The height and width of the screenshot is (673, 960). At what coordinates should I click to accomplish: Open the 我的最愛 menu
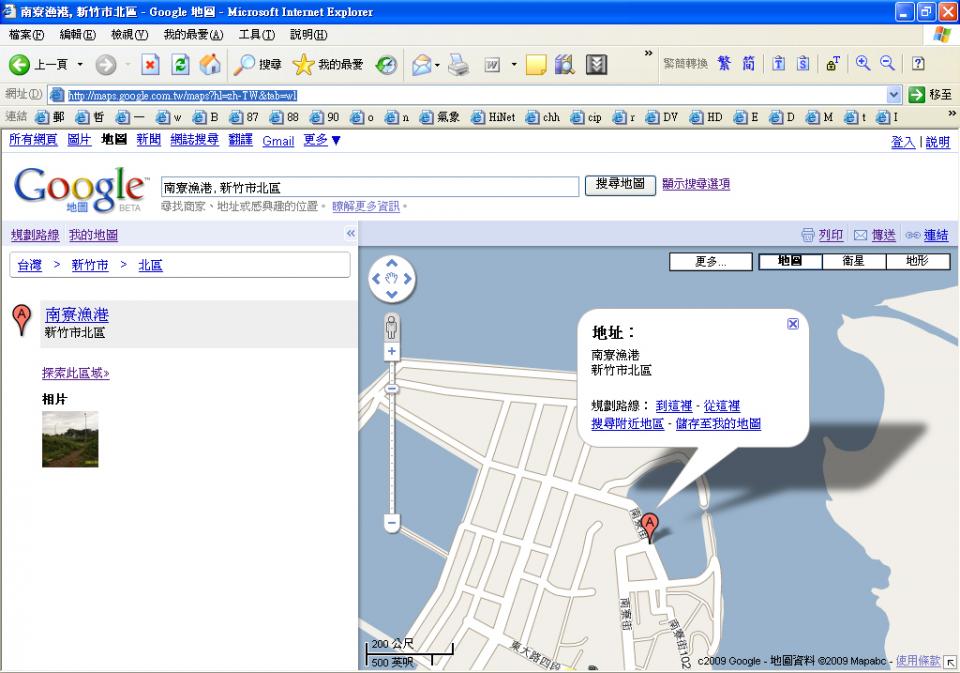pyautogui.click(x=193, y=35)
